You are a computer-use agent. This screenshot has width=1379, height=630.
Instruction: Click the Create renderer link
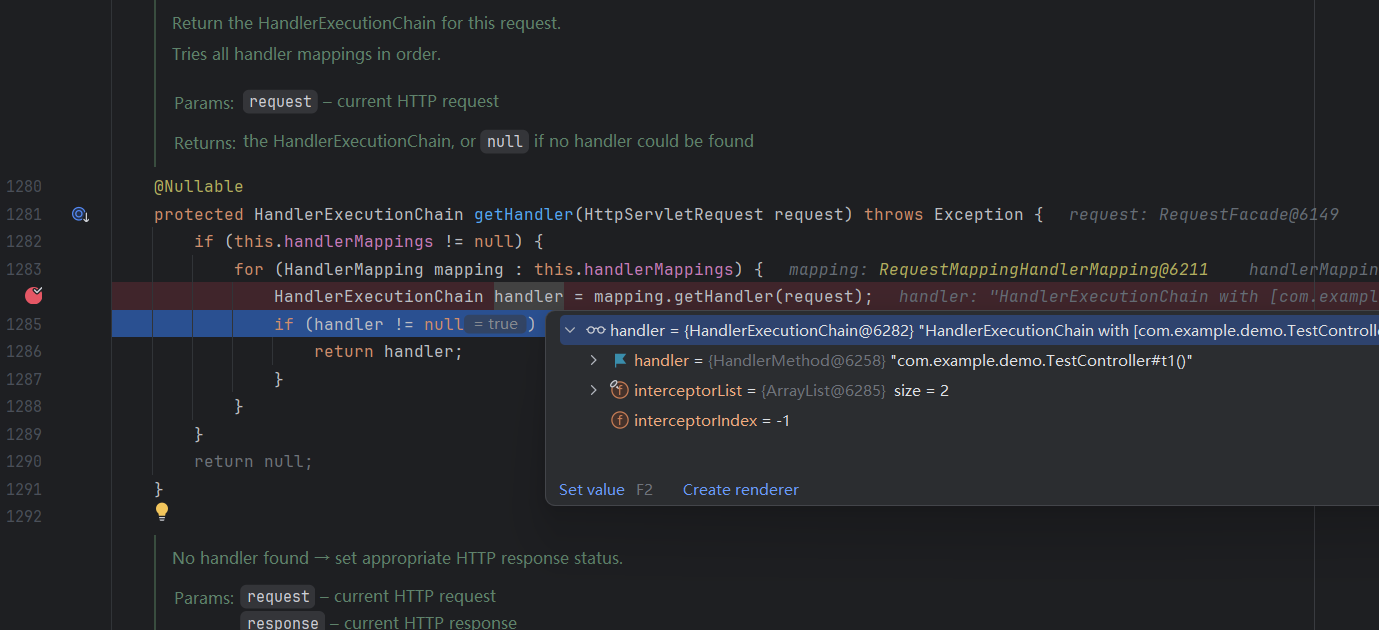[740, 490]
